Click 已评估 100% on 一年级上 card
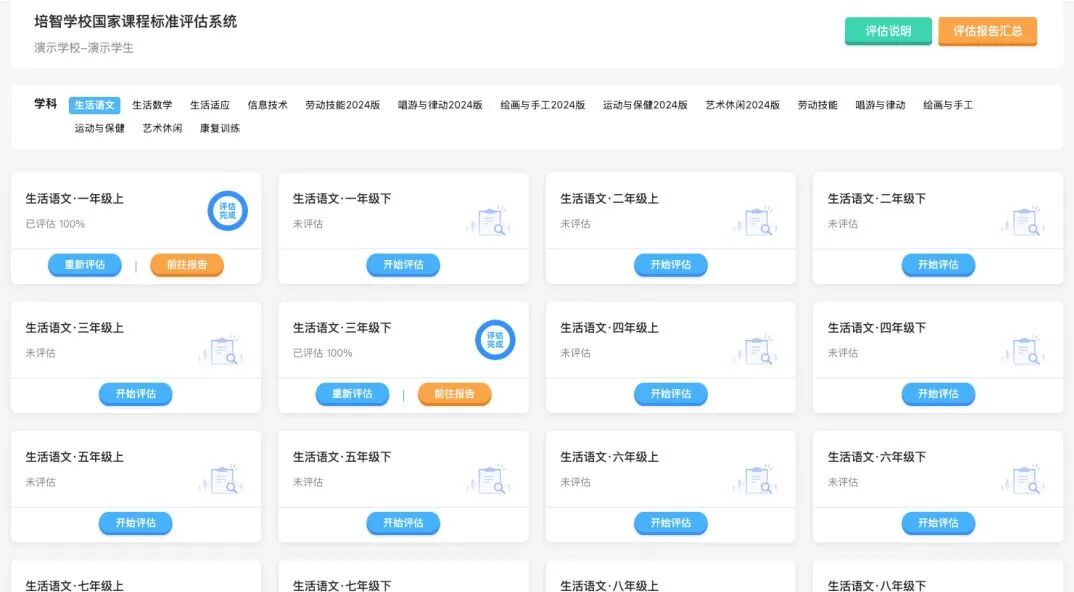Viewport: 1074px width, 592px height. (x=55, y=224)
